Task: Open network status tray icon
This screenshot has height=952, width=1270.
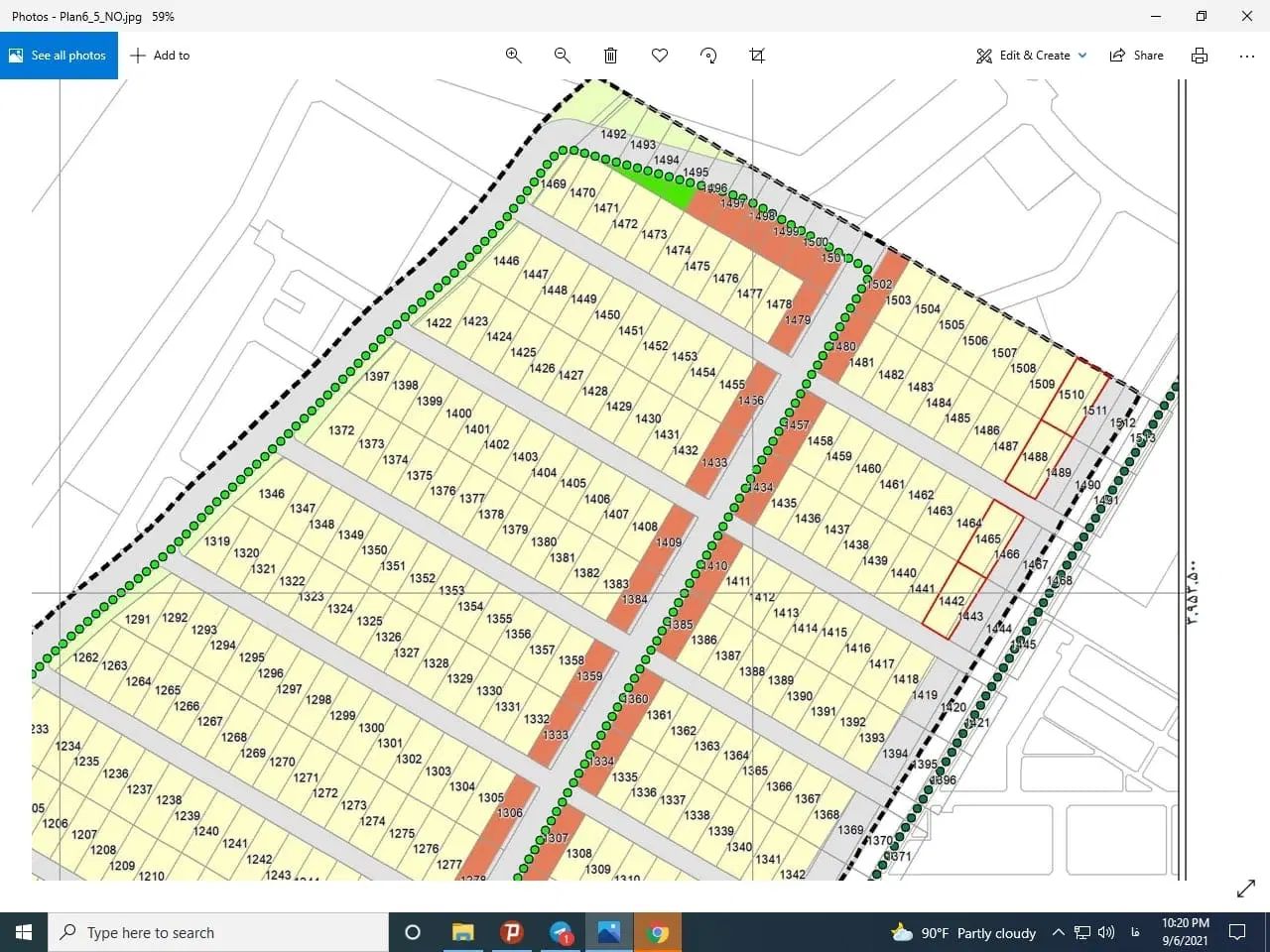Action: pos(1082,932)
